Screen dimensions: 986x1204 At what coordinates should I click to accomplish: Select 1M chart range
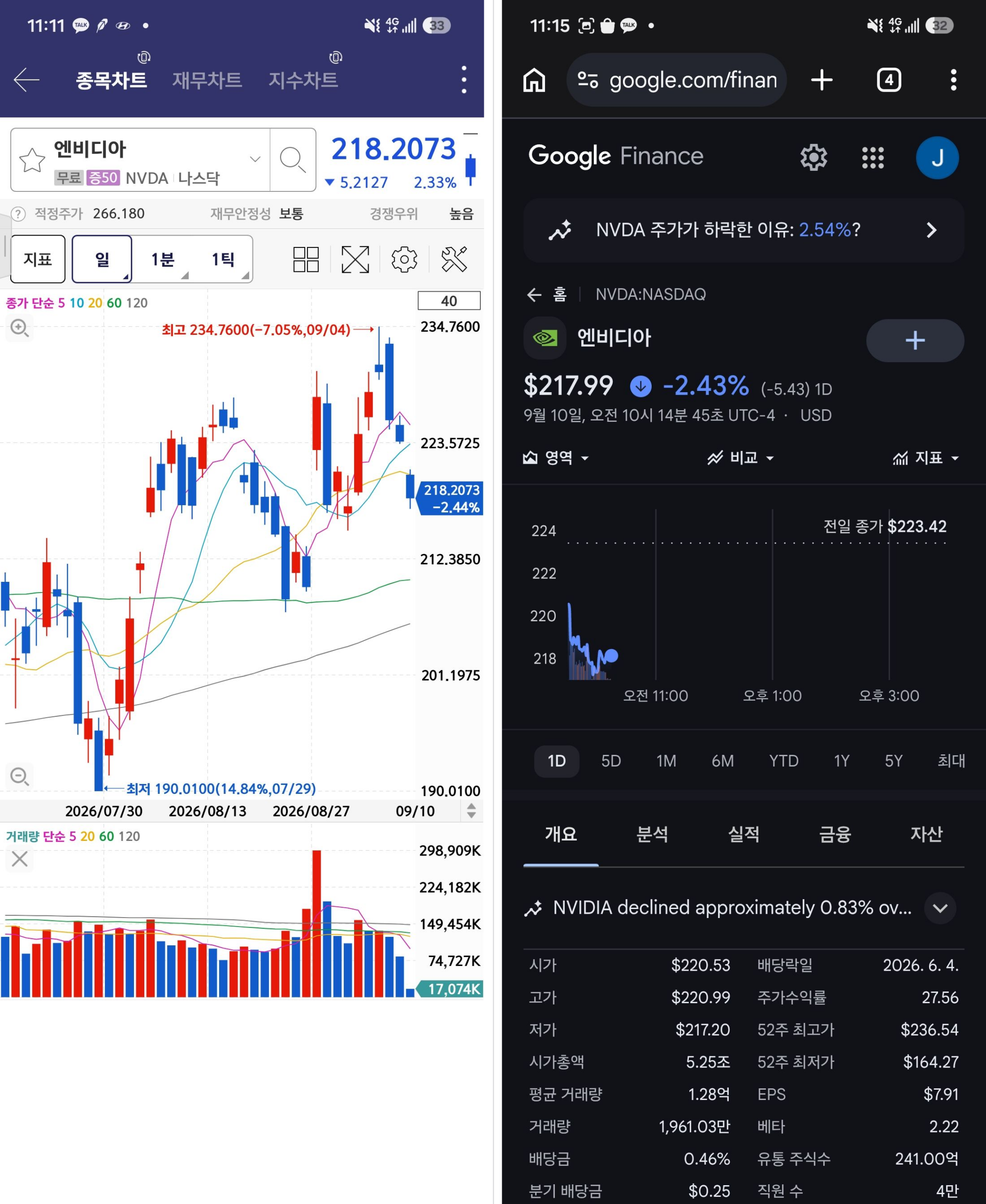[x=666, y=761]
